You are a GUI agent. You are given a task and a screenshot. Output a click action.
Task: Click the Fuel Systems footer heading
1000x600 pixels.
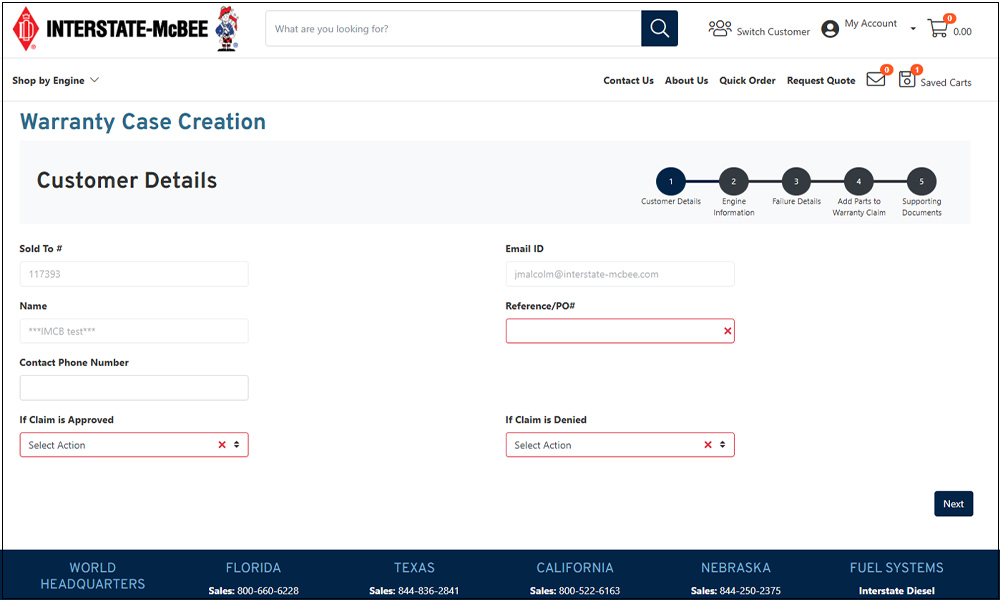[896, 567]
